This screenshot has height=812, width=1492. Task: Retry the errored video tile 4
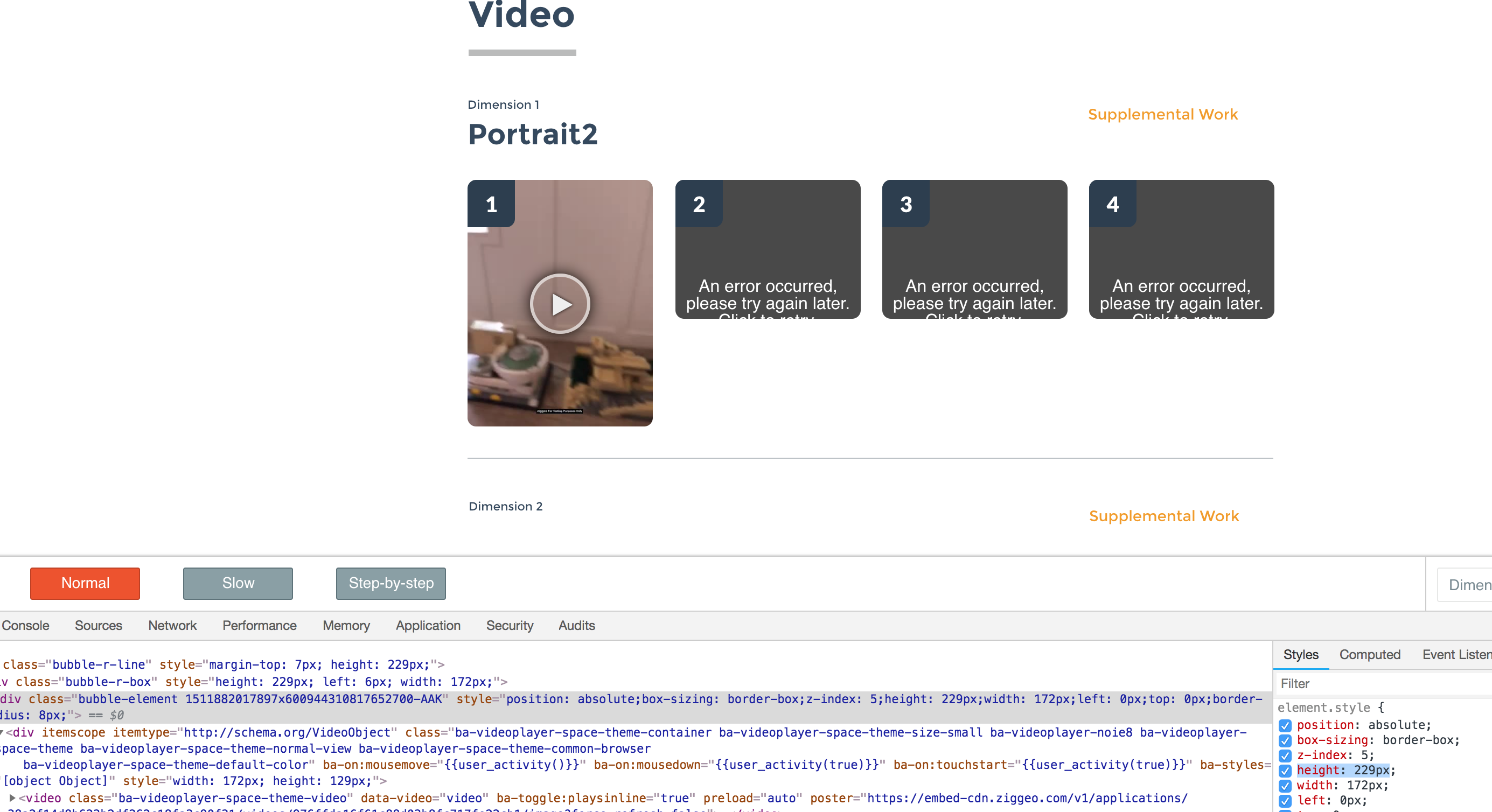1181,296
